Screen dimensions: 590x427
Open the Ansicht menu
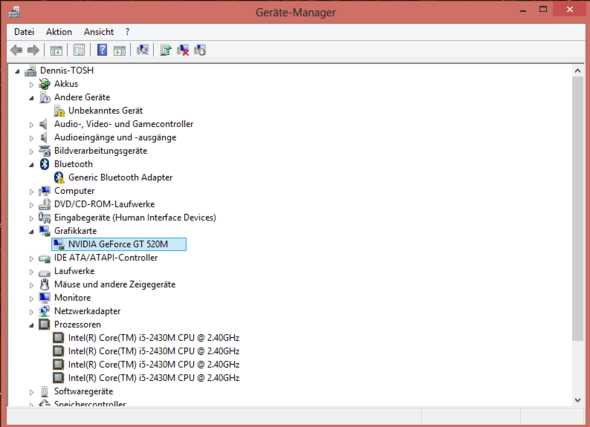click(99, 32)
